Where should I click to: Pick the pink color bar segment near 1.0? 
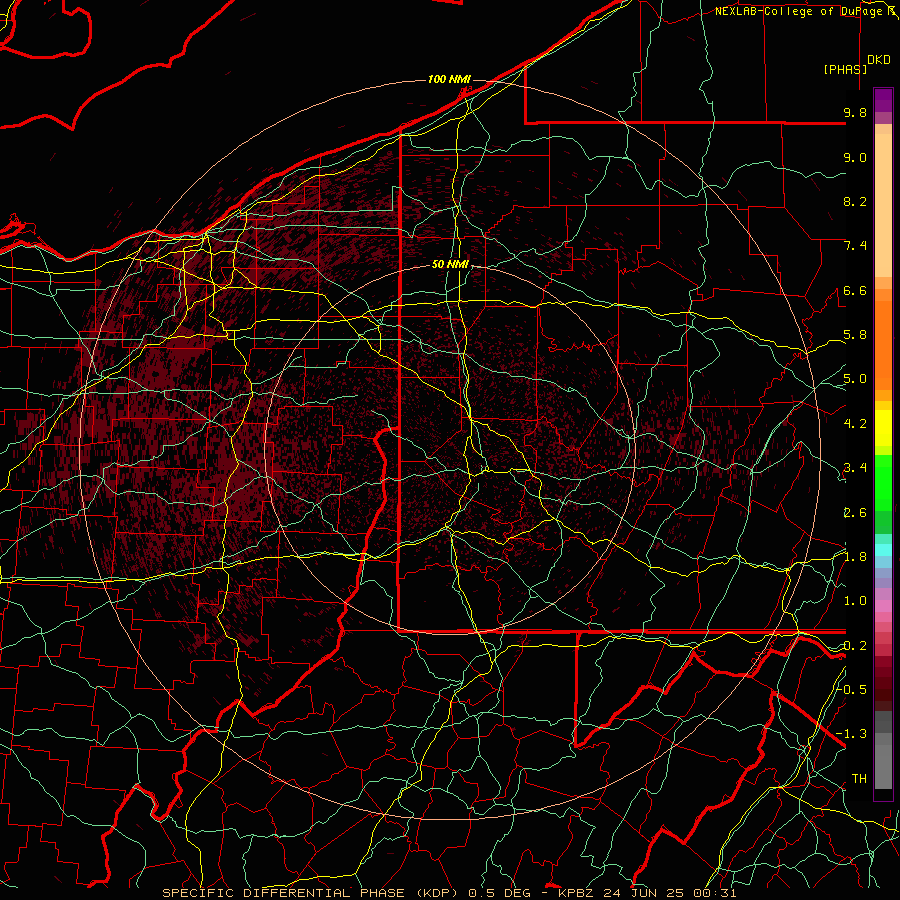point(883,605)
